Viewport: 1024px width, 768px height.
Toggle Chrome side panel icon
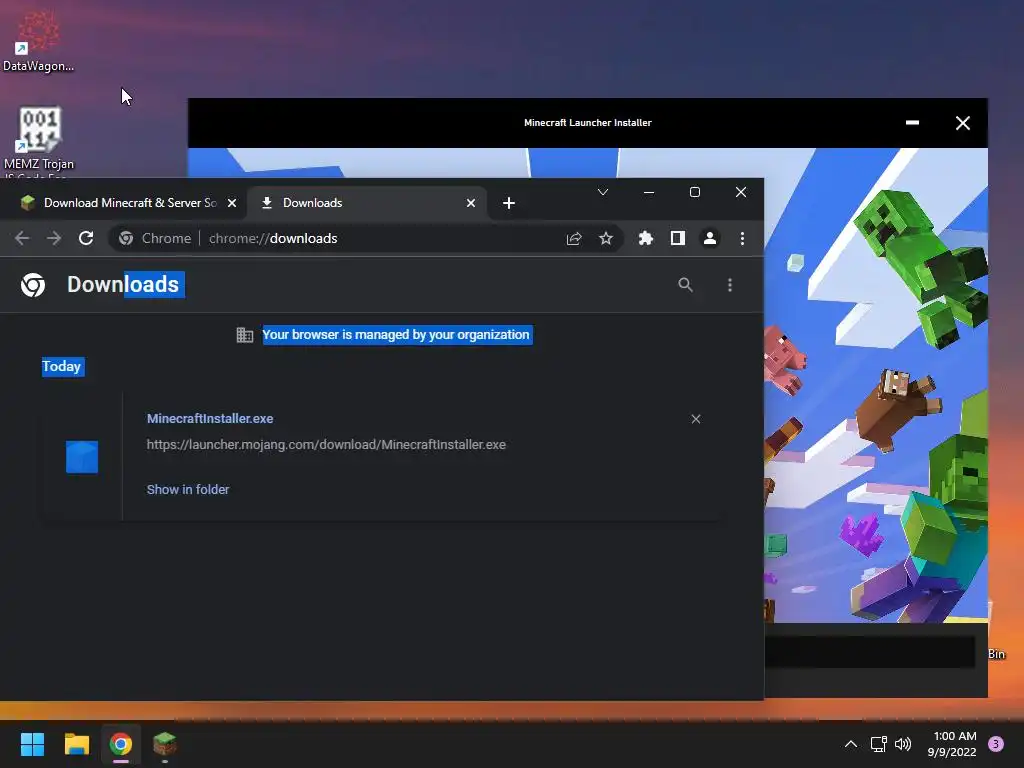678,238
